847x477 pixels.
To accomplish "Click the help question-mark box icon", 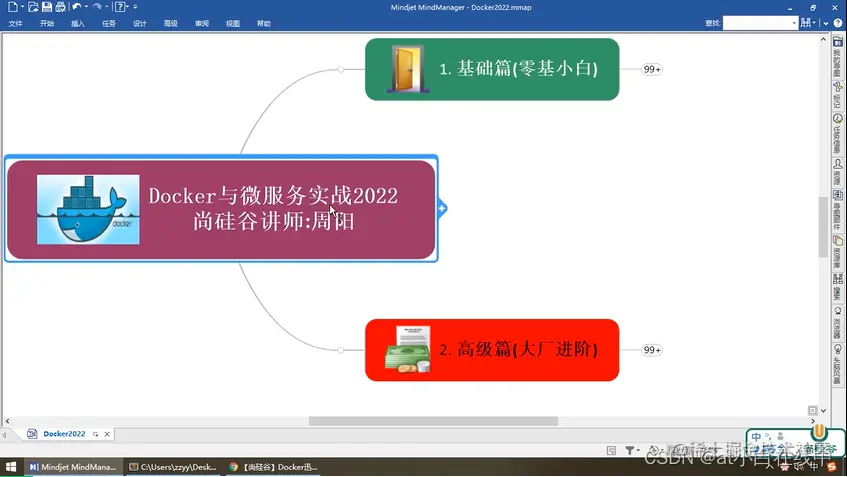I will [x=120, y=7].
